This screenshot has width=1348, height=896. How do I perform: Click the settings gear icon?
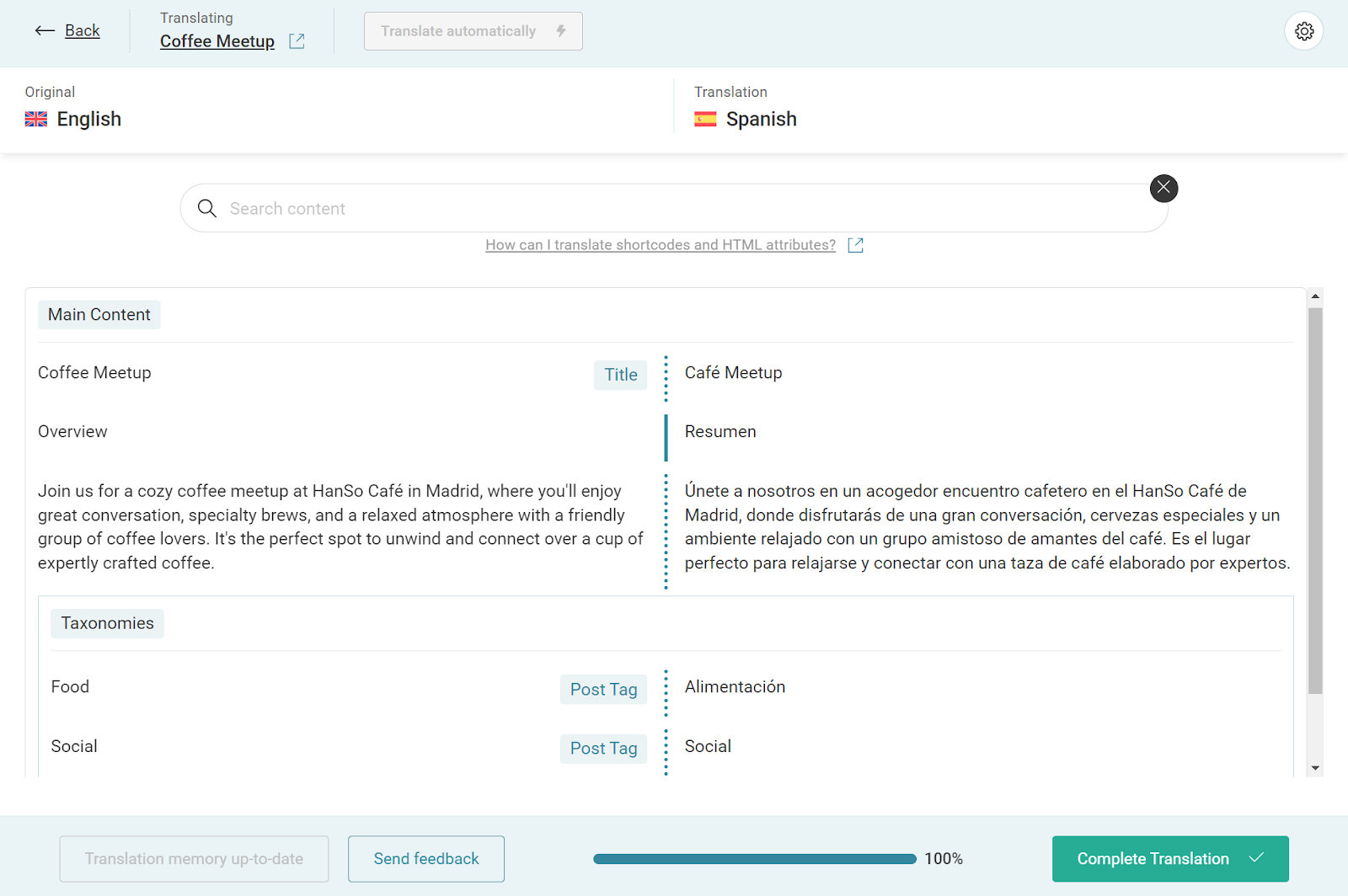point(1303,30)
